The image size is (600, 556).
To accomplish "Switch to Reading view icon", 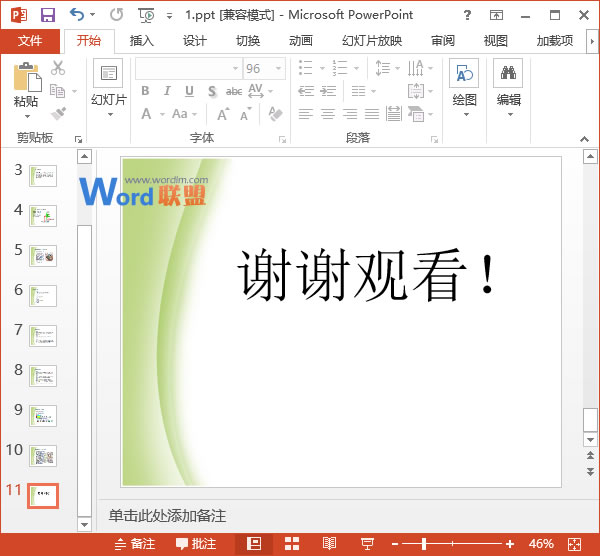I will point(329,543).
